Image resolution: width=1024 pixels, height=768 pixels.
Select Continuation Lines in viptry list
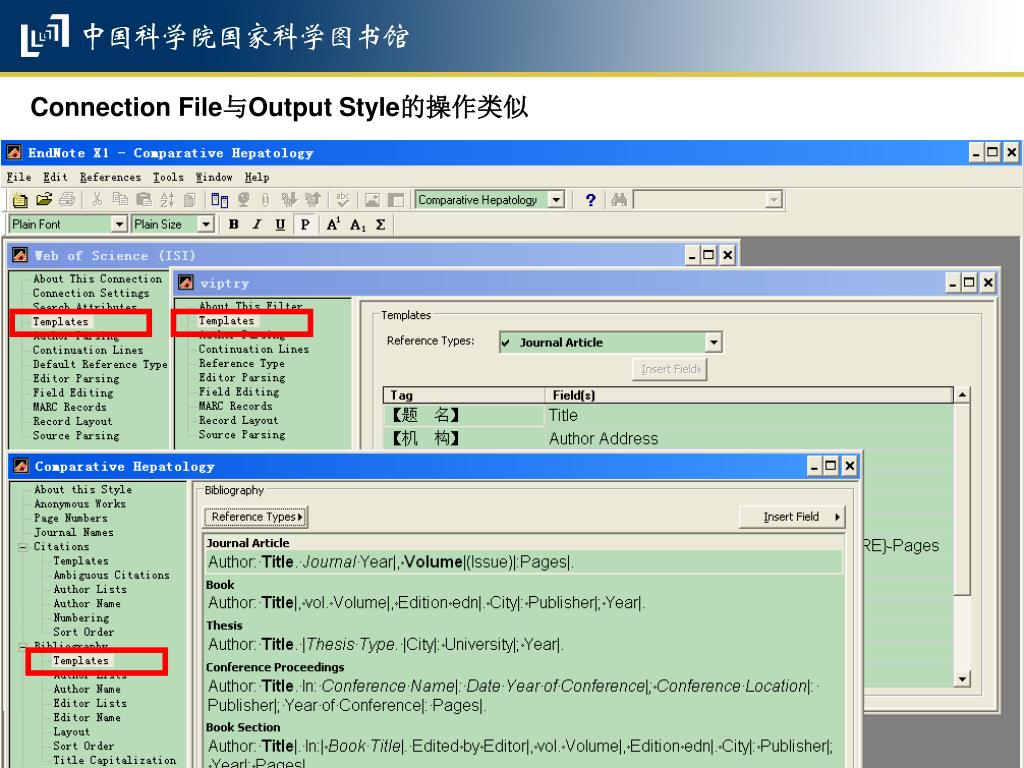coord(254,349)
